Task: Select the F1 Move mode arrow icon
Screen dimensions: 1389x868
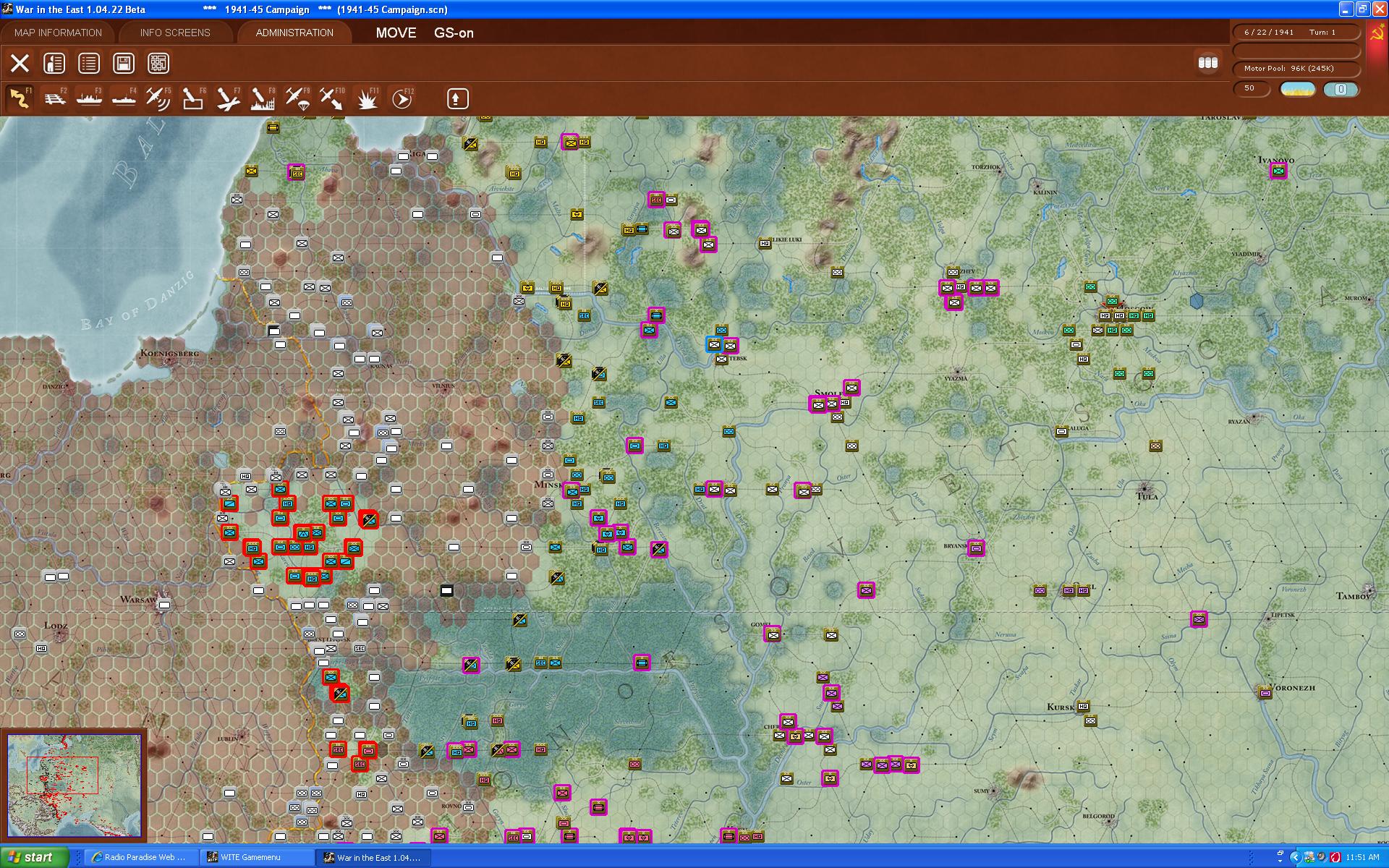Action: pos(20,98)
